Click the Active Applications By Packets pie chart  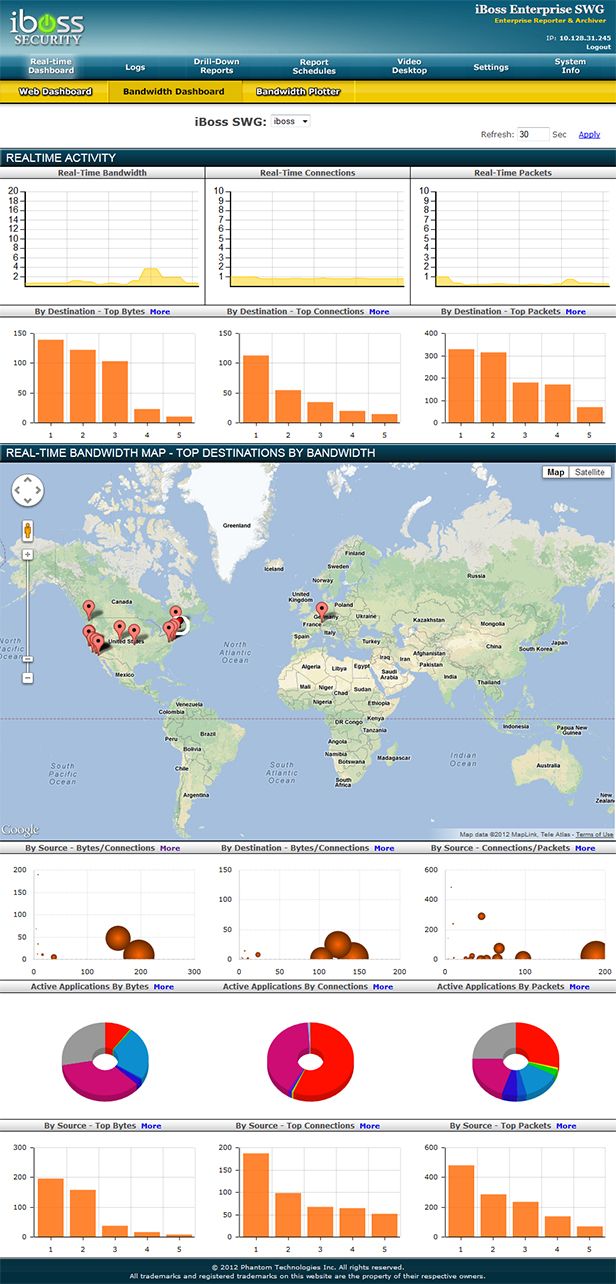point(515,1062)
